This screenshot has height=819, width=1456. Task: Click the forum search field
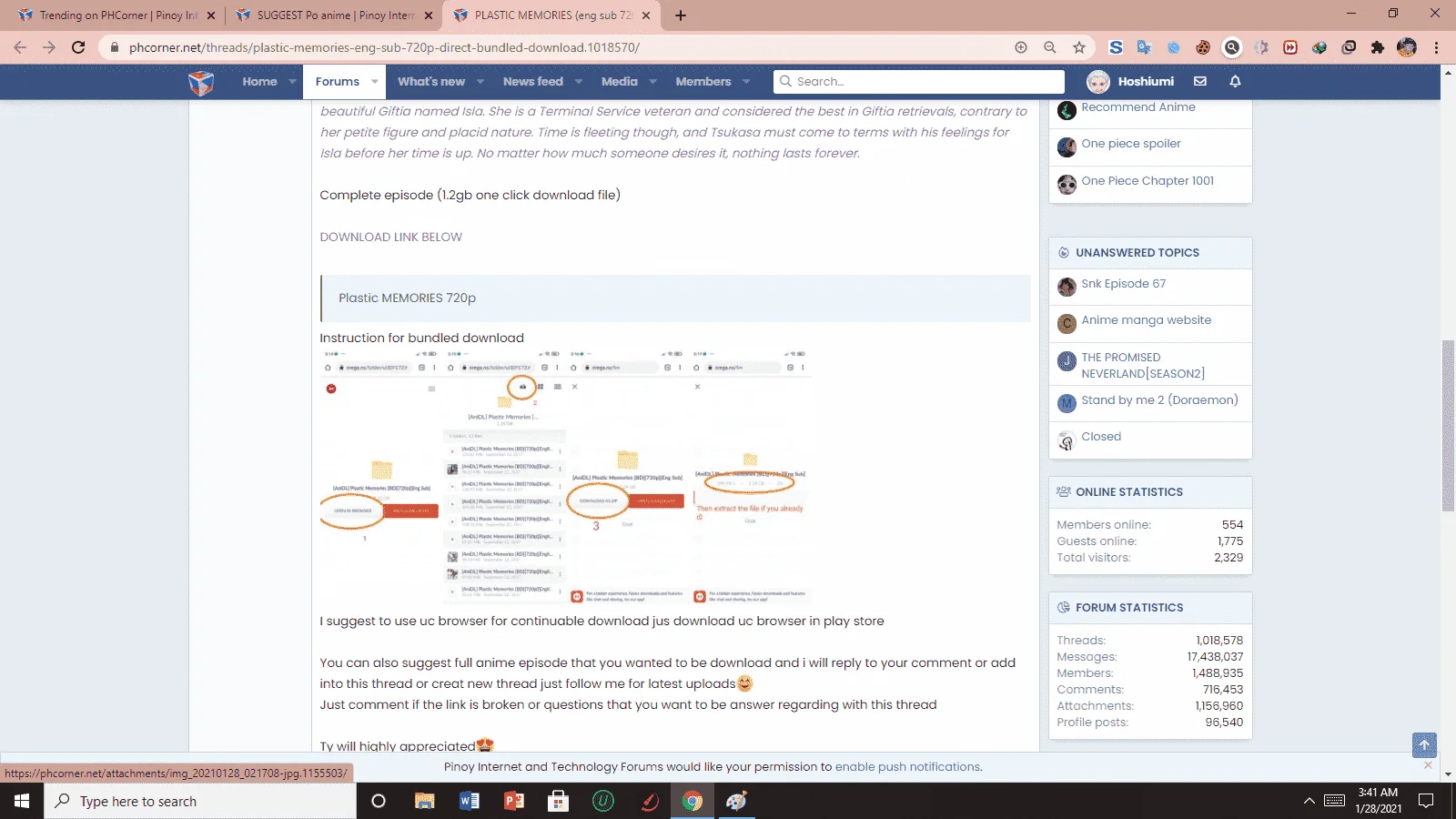click(x=919, y=81)
